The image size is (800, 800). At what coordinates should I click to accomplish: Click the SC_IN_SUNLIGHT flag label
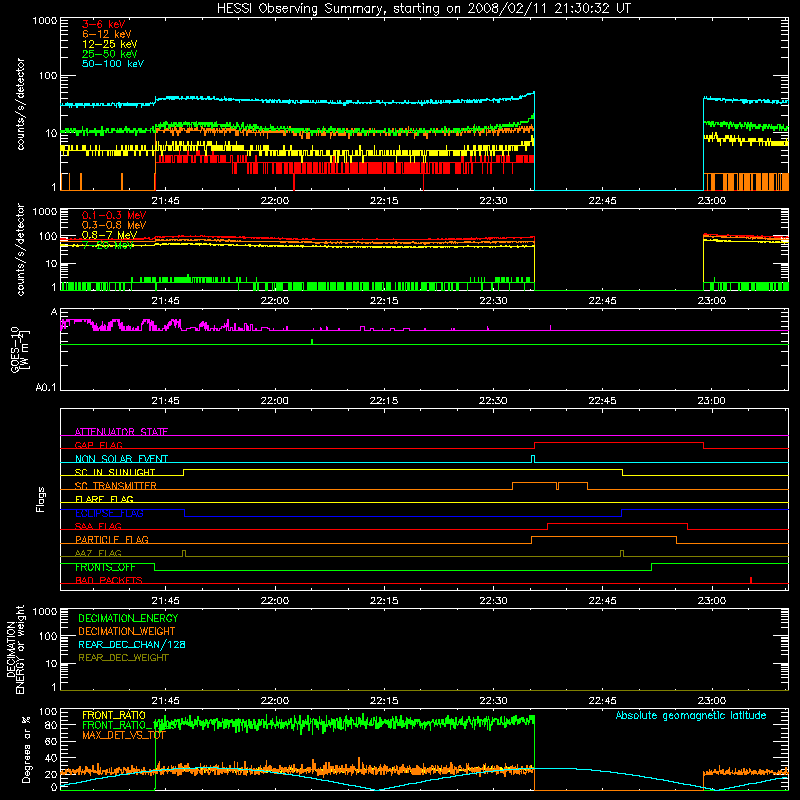pos(115,472)
